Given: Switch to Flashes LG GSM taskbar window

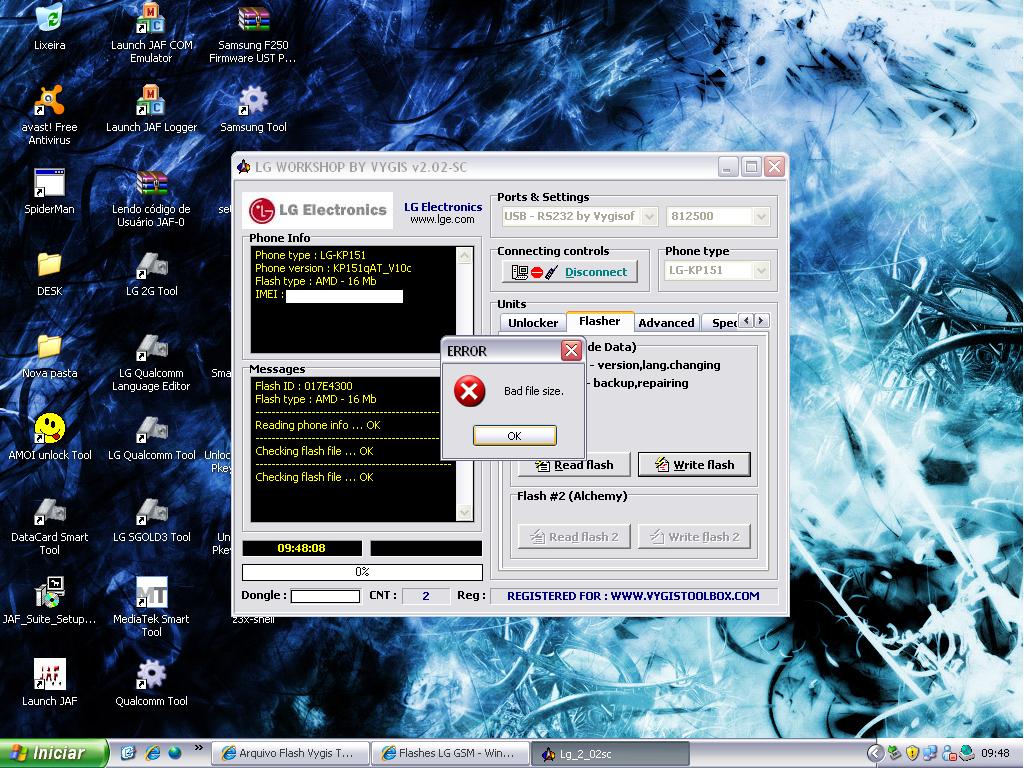Looking at the screenshot, I should 450,754.
